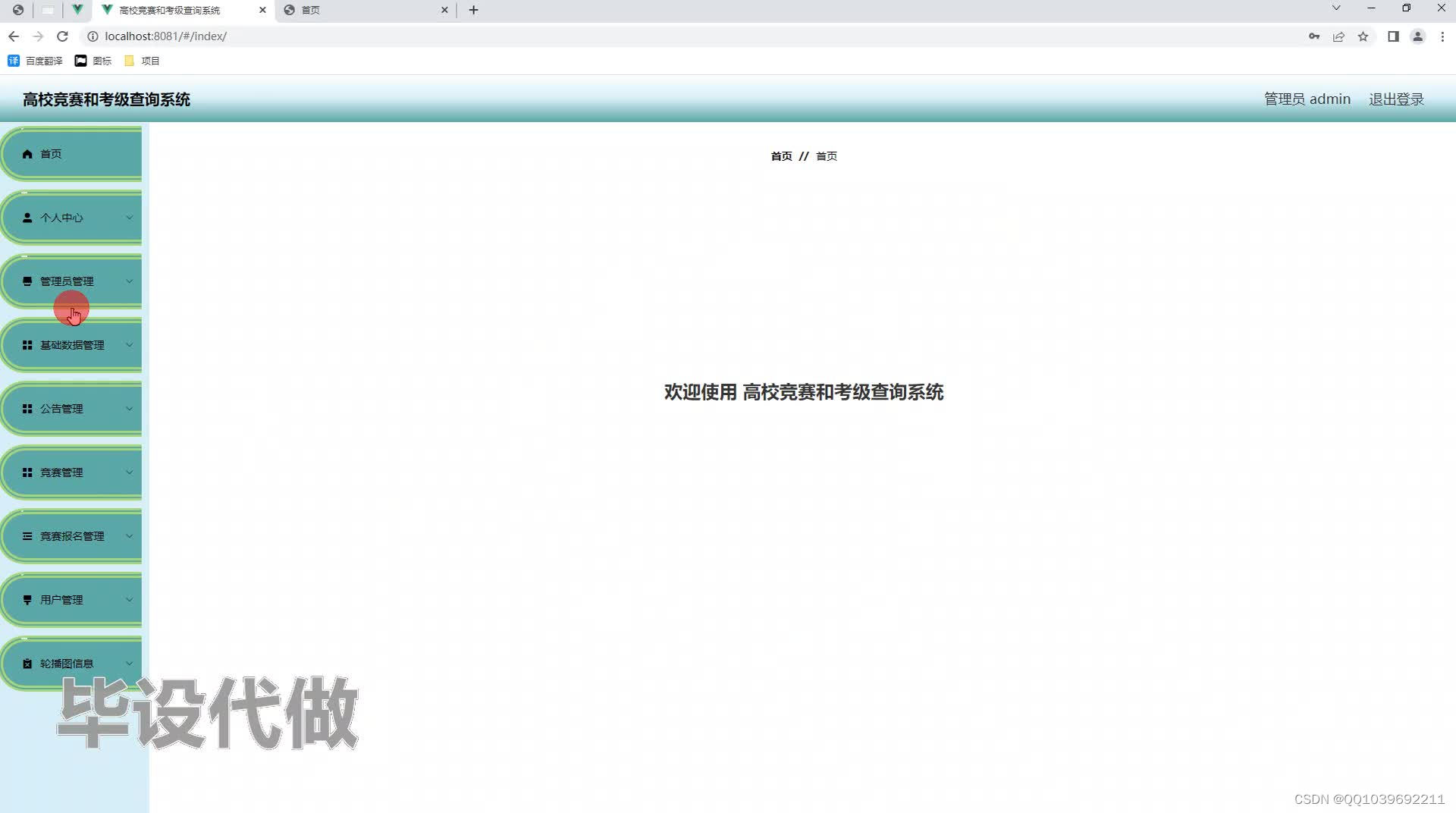Viewport: 1456px width, 813px height.
Task: Close the 高校竞赛和考级查询系统 tab
Action: pyautogui.click(x=262, y=10)
